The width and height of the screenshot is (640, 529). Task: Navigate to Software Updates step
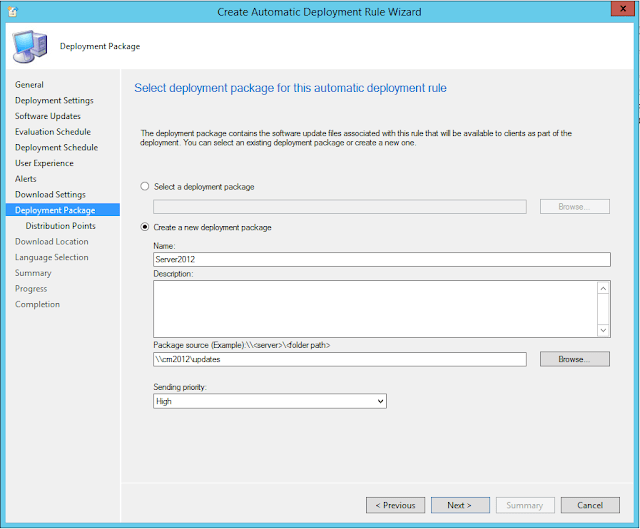[48, 116]
